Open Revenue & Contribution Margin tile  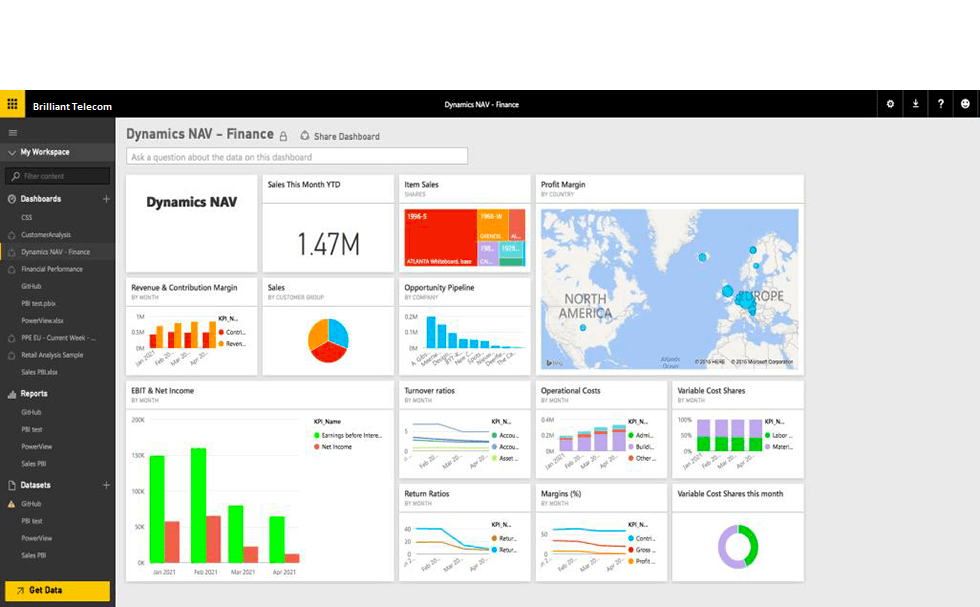(x=191, y=326)
